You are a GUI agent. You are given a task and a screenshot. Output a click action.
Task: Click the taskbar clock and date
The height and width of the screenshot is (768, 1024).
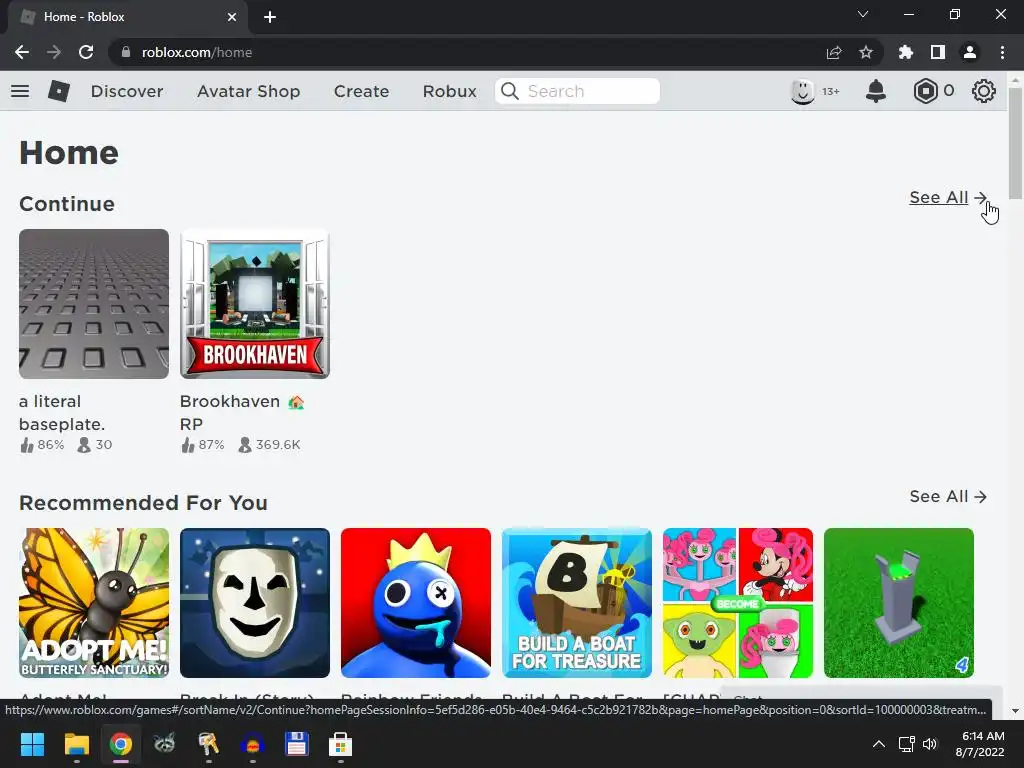pos(980,744)
